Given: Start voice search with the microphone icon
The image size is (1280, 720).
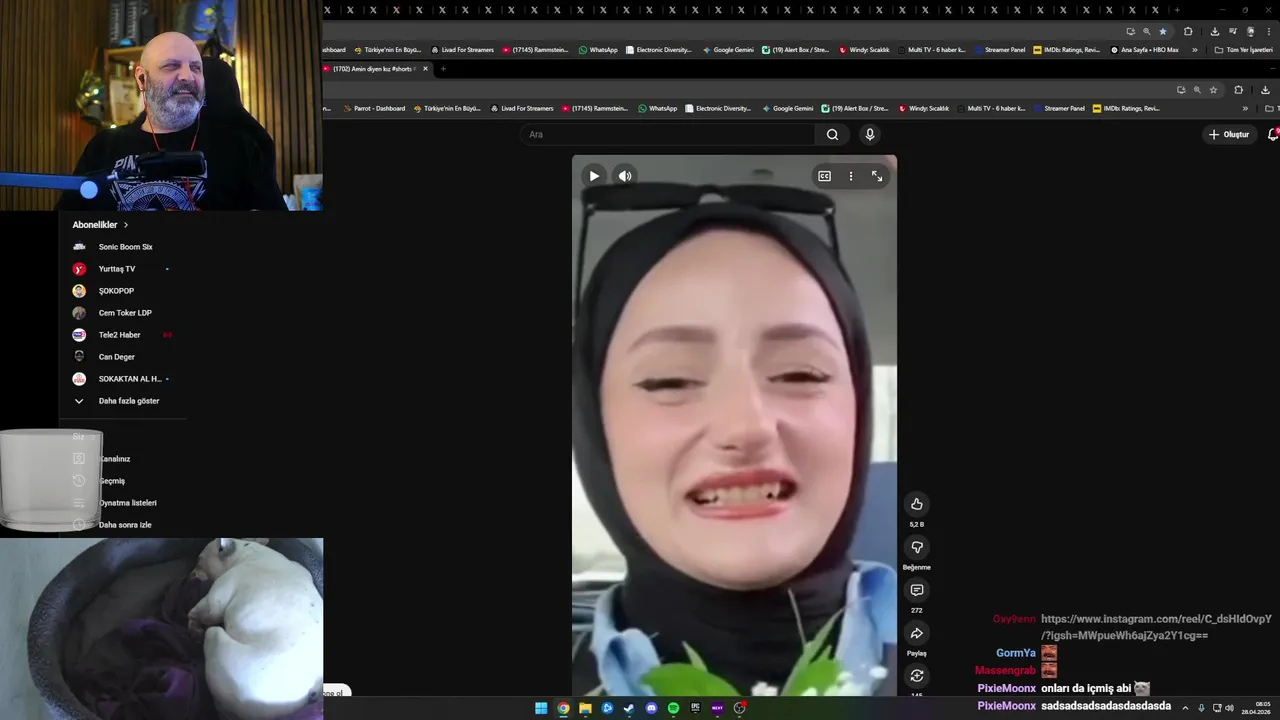Looking at the screenshot, I should [x=869, y=134].
